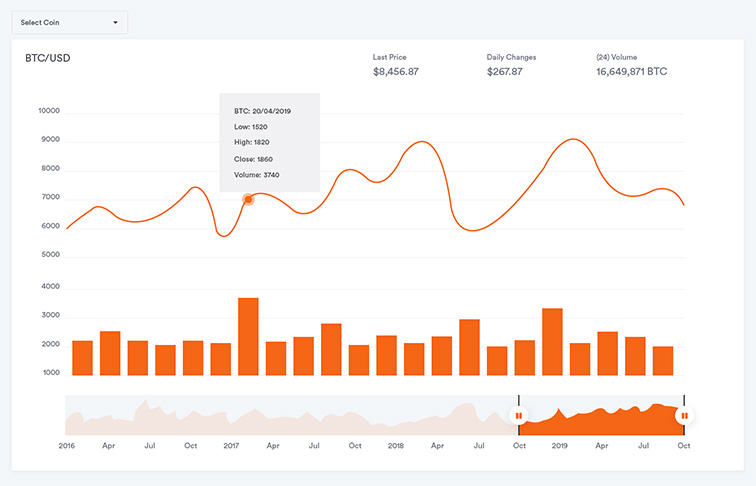Image resolution: width=756 pixels, height=486 pixels.
Task: Click the arrow icon in Select Coin
Action: 115,22
